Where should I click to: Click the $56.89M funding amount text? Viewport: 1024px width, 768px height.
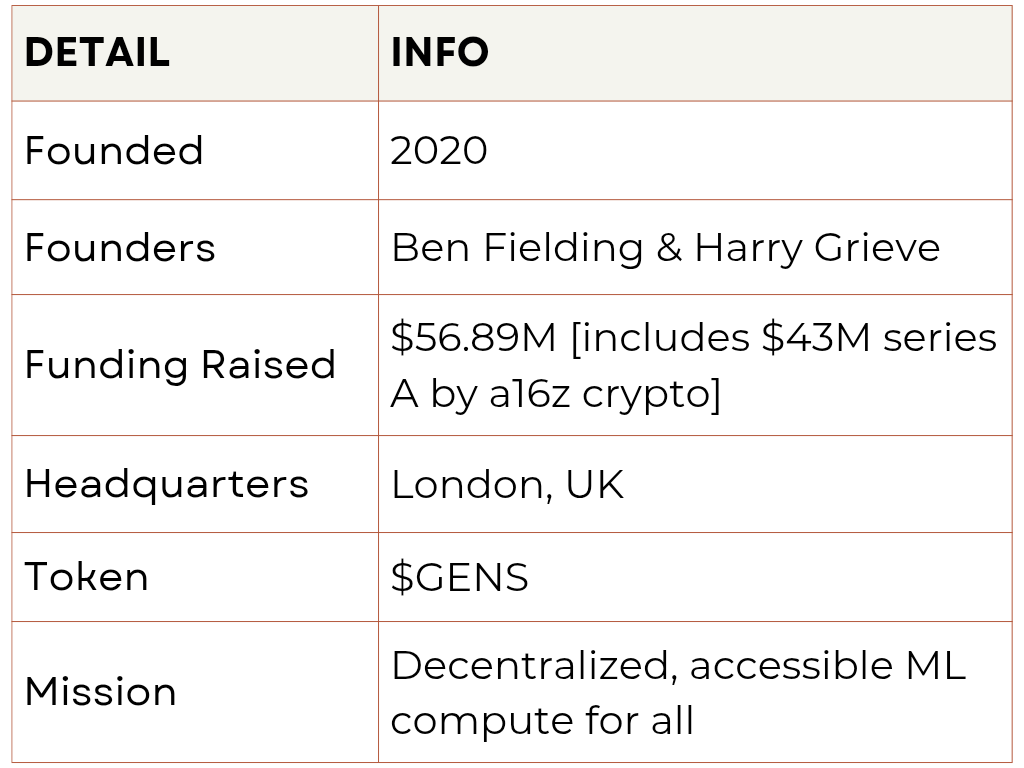coord(473,338)
